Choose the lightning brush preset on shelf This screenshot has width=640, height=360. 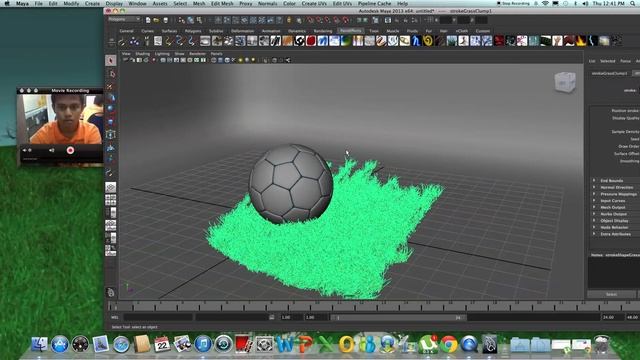coord(593,41)
